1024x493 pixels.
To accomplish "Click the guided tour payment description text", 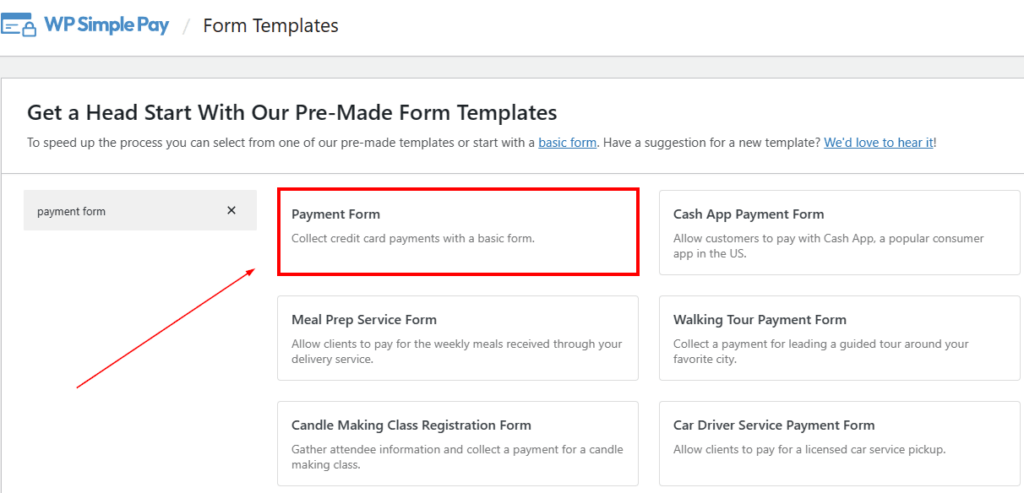I will click(x=821, y=352).
